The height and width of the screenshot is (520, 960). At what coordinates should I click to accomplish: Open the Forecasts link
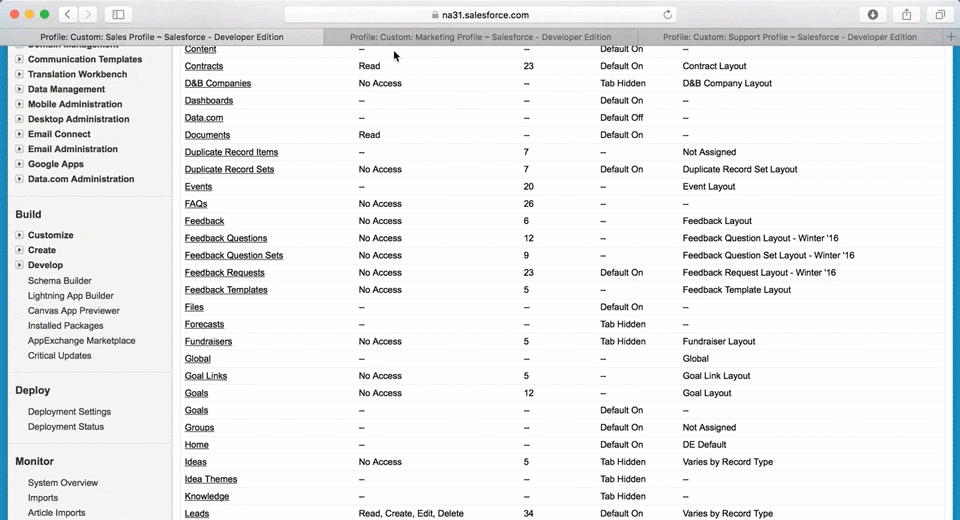coord(204,324)
